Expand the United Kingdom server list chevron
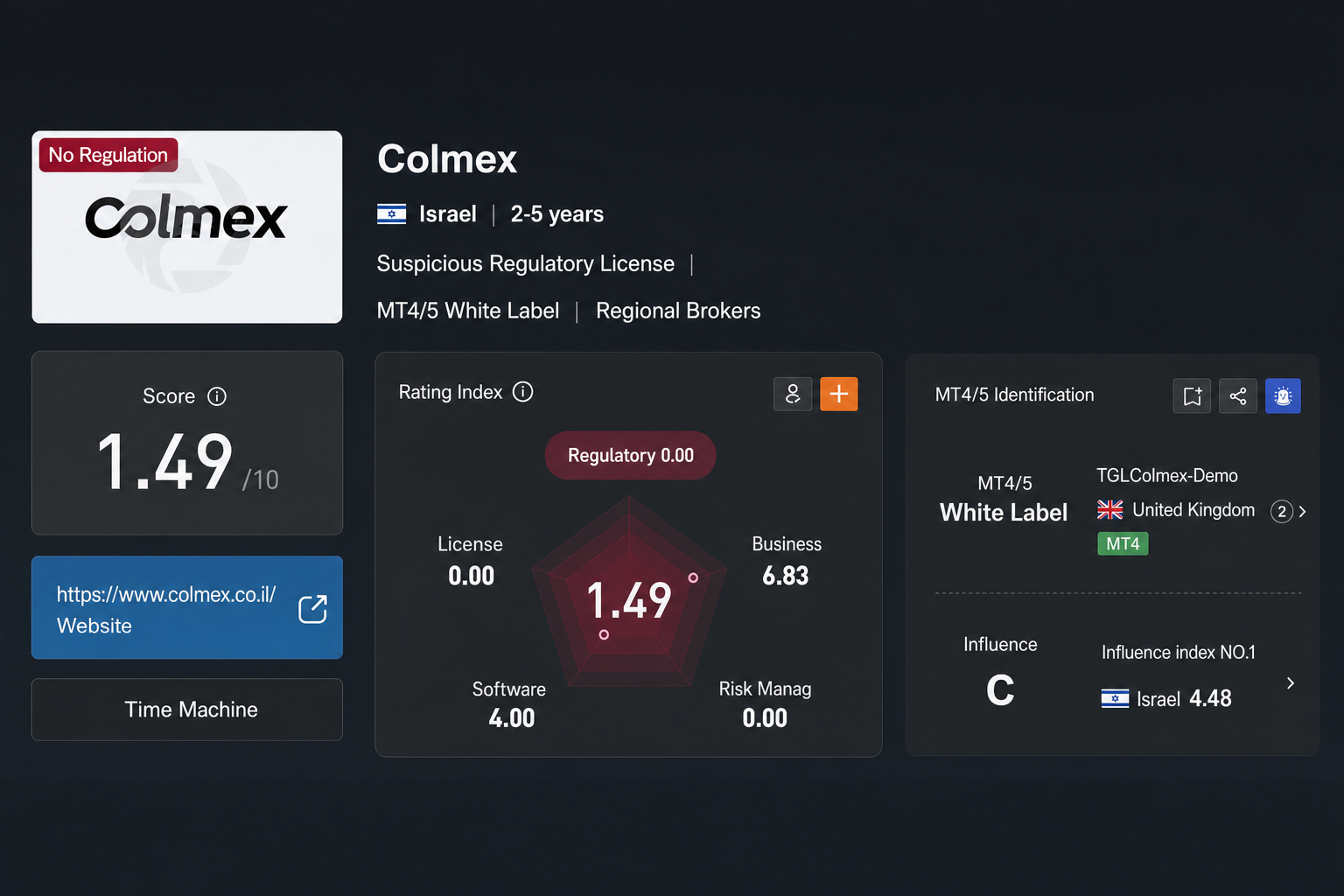Viewport: 1344px width, 896px height. 1303,512
